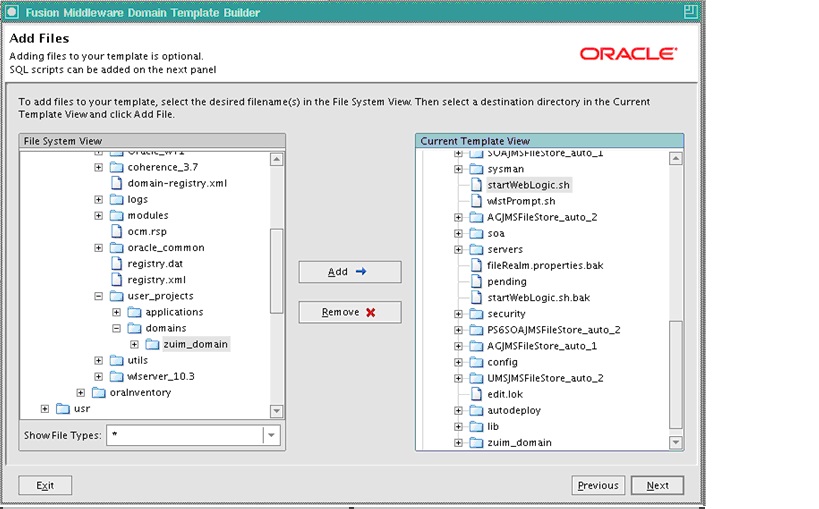
Task: Click the startWebLogic.sh file icon
Action: coord(476,185)
